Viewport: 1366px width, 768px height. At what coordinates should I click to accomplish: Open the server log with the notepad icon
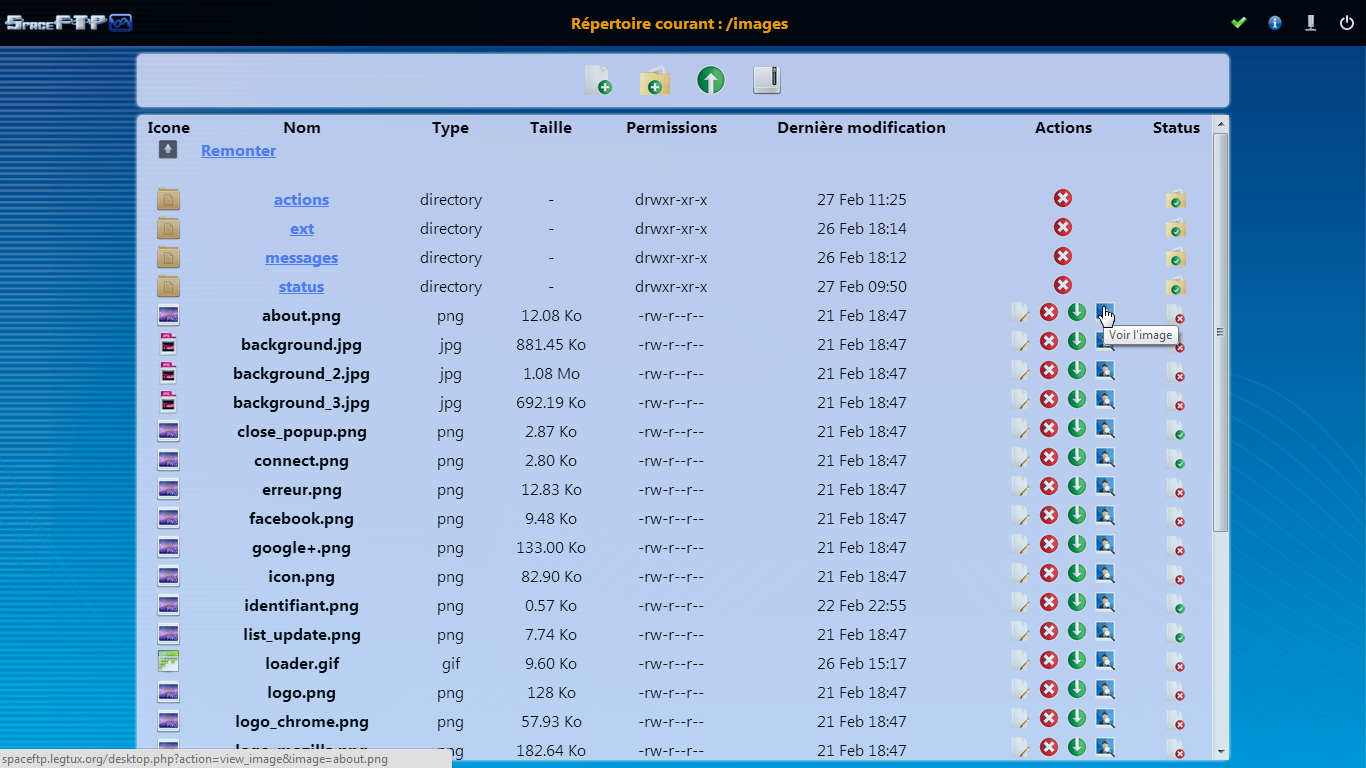tap(766, 81)
